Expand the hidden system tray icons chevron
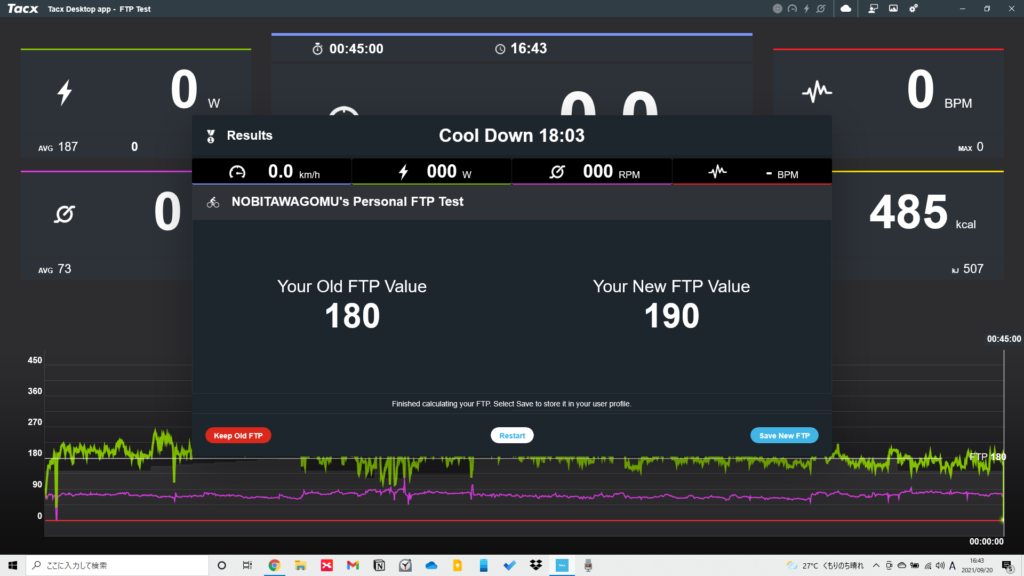1024x576 pixels. pyautogui.click(x=876, y=565)
